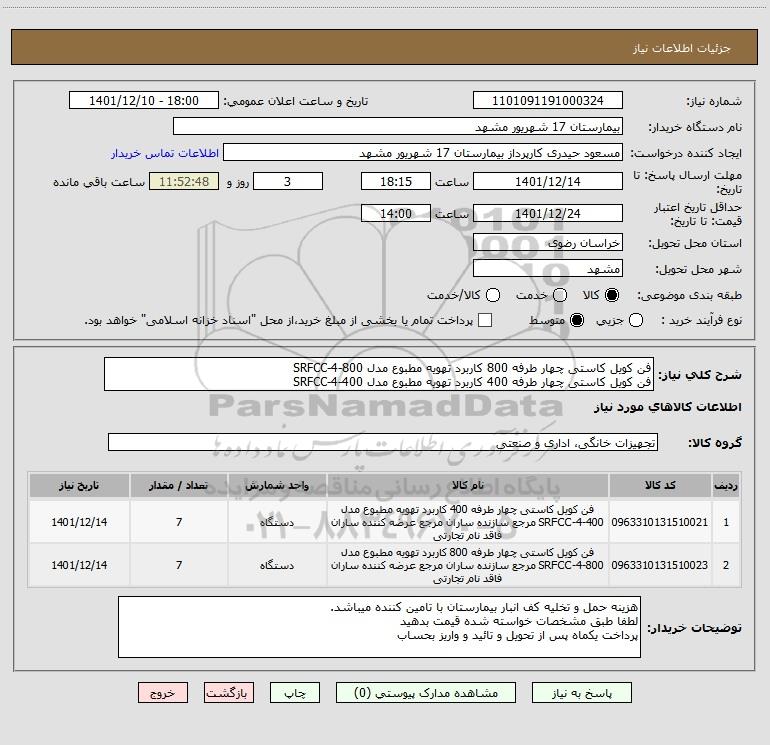The height and width of the screenshot is (745, 770).
Task: Click the بازگشت back button
Action: pos(229,692)
